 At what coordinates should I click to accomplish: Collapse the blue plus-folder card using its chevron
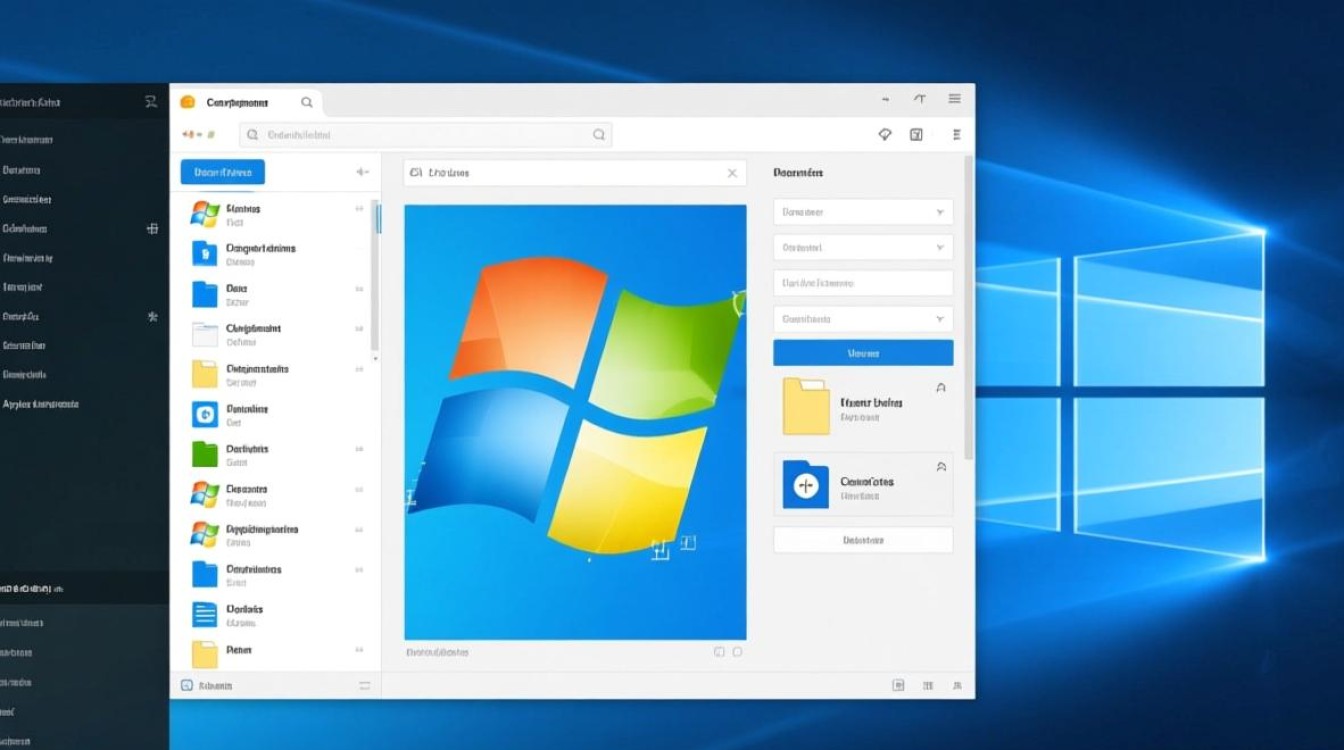[x=940, y=467]
